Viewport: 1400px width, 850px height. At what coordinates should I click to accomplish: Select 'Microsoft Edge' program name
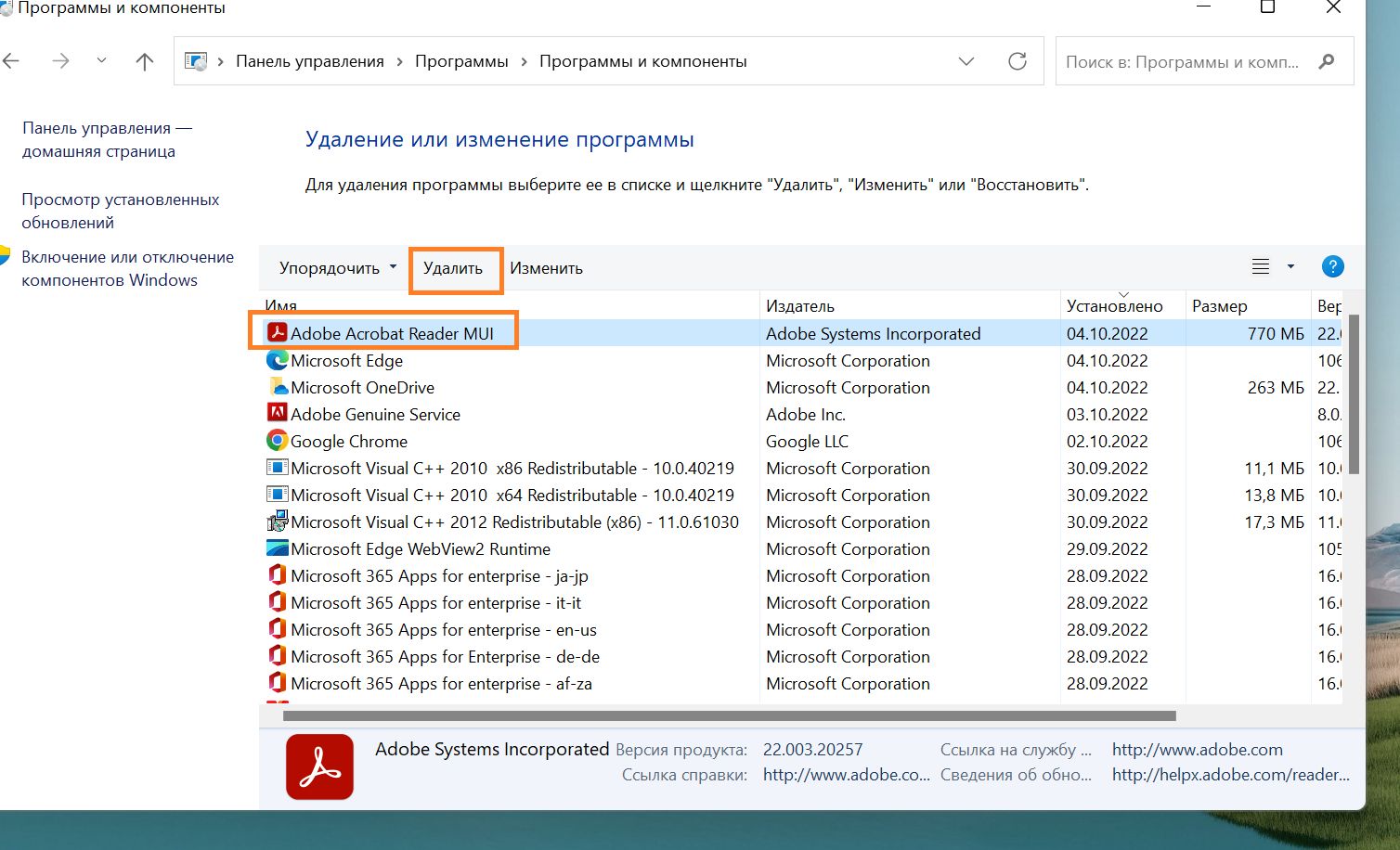tap(346, 360)
